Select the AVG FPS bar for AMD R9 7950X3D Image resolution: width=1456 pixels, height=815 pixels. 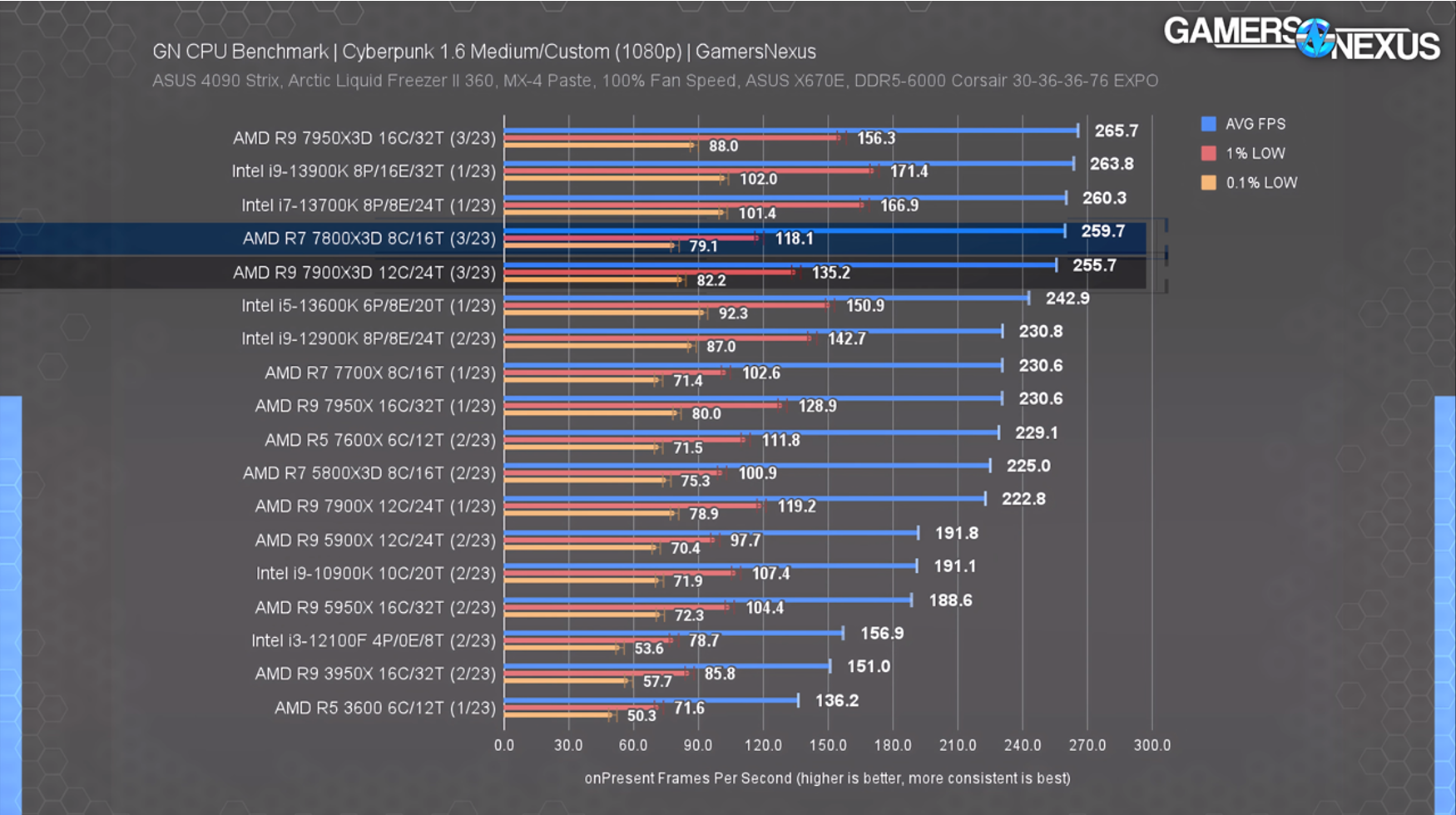pyautogui.click(x=790, y=131)
